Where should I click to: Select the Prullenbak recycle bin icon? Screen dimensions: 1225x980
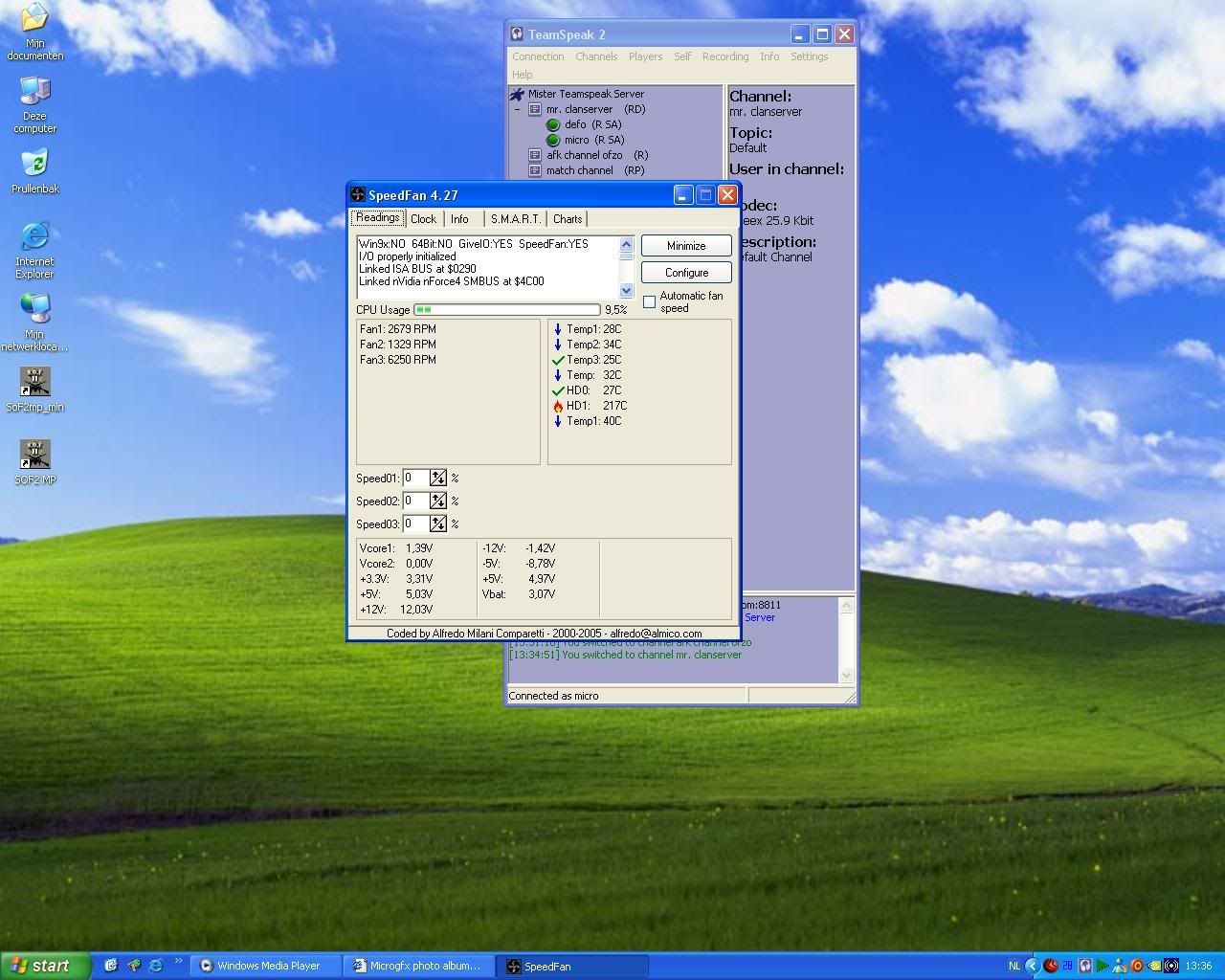(x=34, y=164)
